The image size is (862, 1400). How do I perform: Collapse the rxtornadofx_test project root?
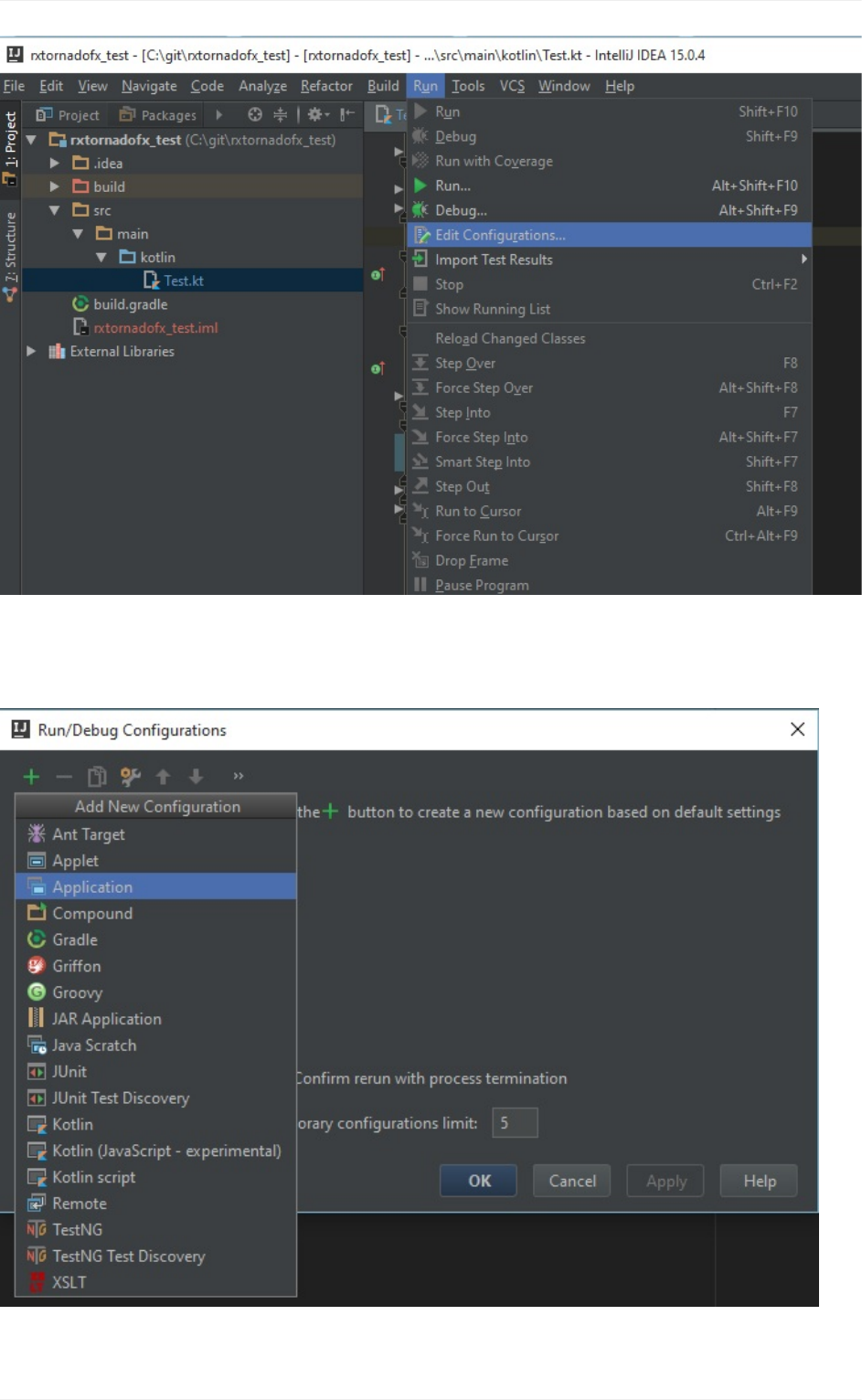[32, 140]
